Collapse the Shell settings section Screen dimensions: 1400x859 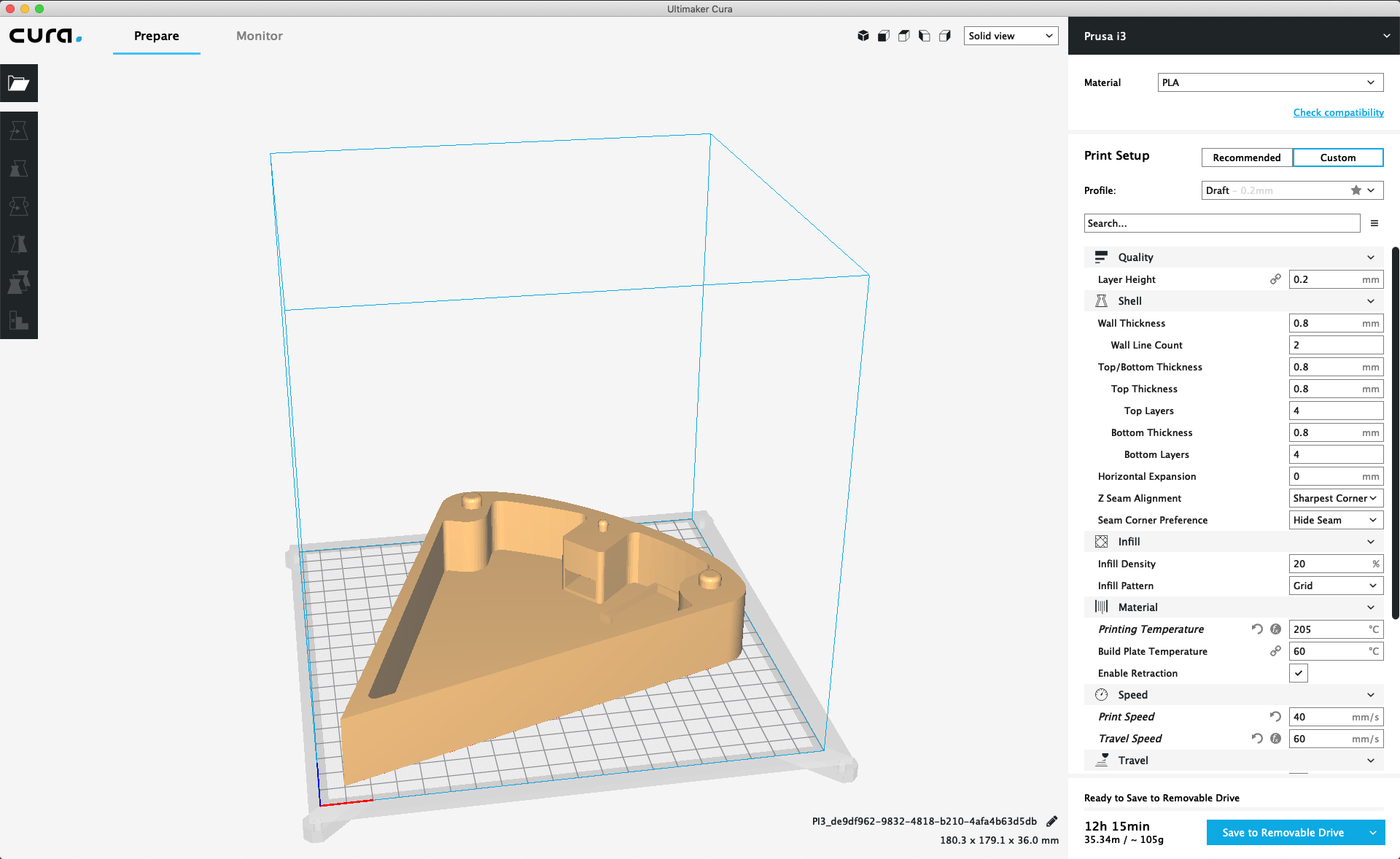click(1234, 301)
